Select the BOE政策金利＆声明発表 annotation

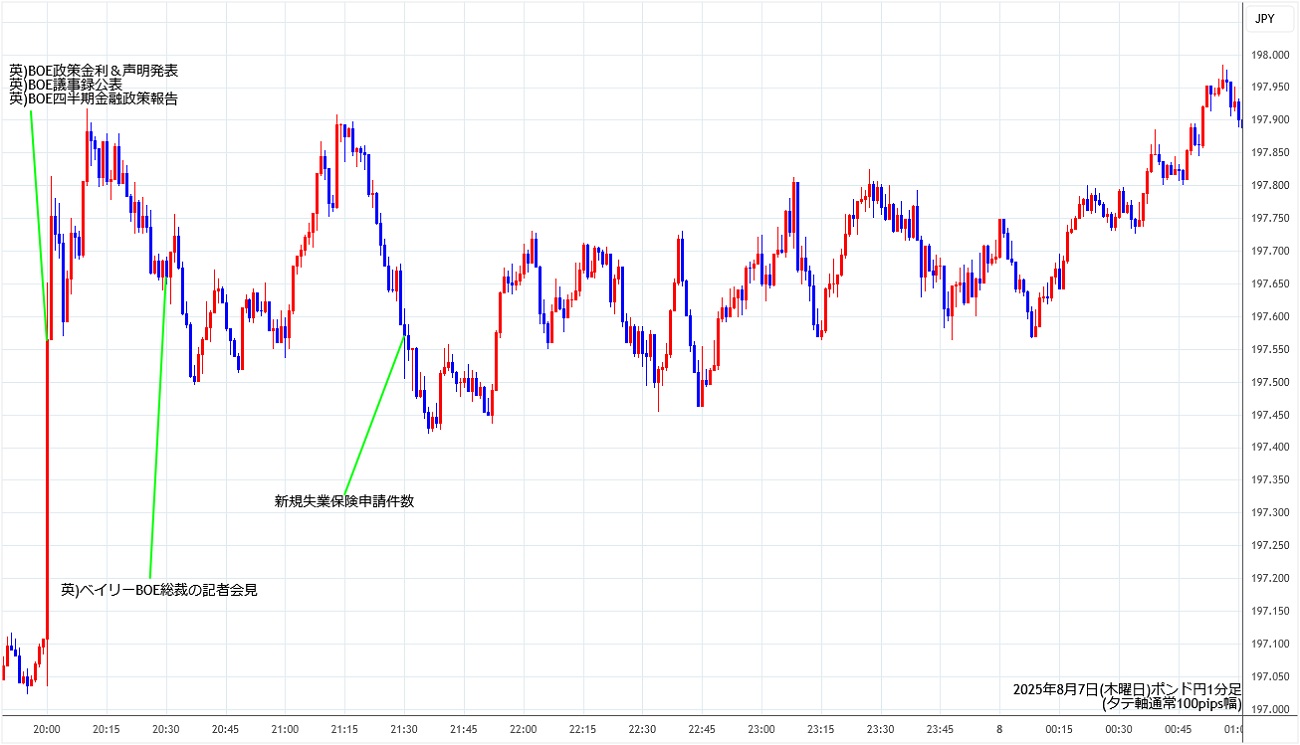pos(94,70)
